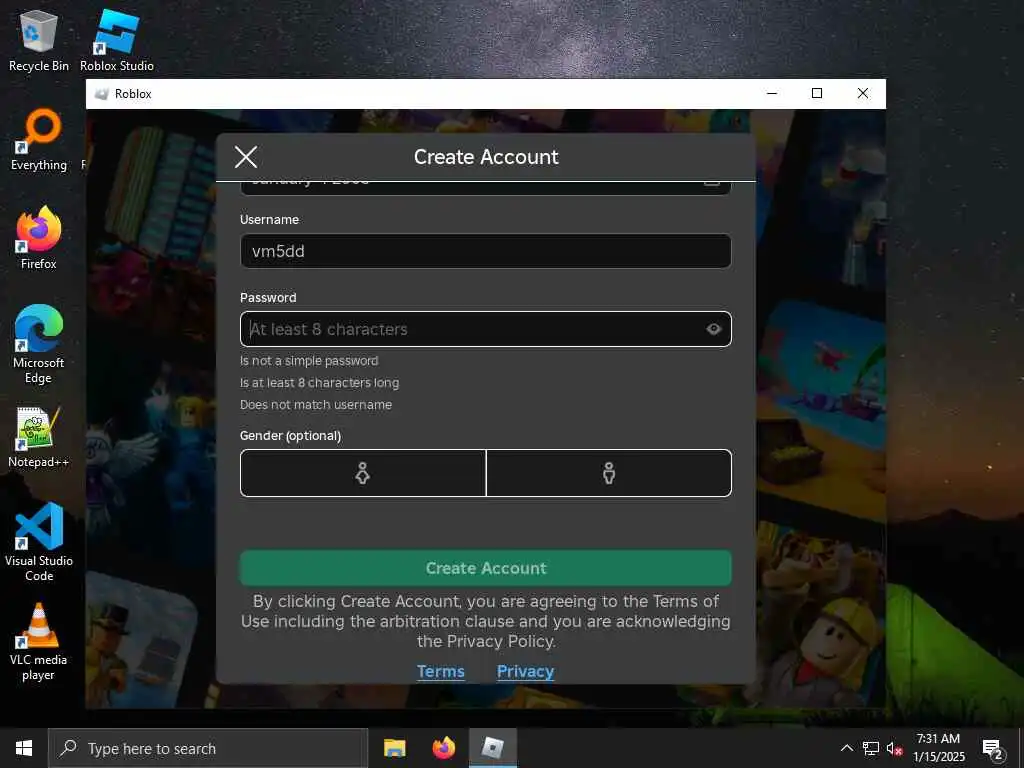Image resolution: width=1024 pixels, height=768 pixels.
Task: Minimize the Roblox window
Action: (x=772, y=93)
